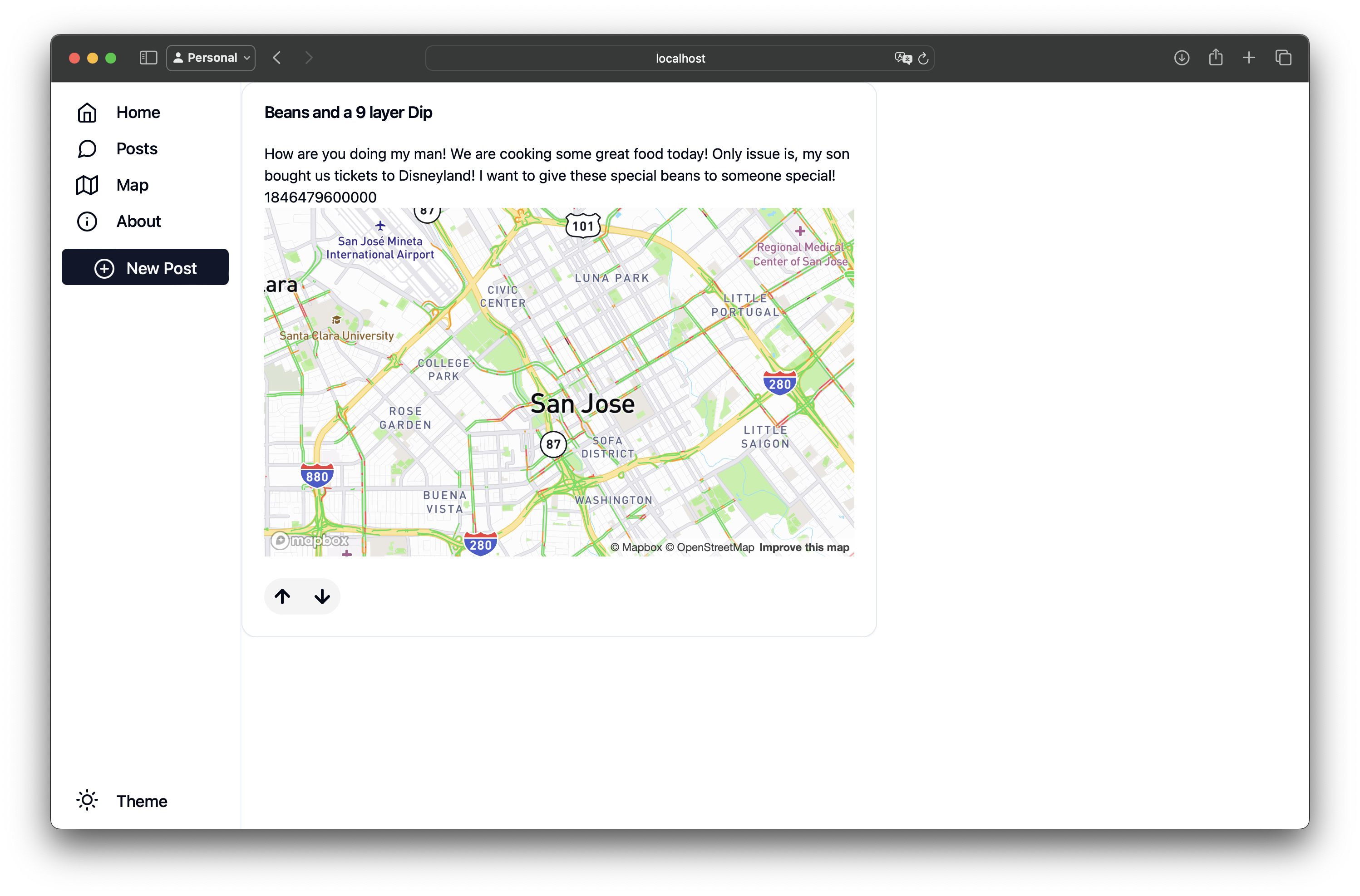Reload the page with refresh icon
This screenshot has height=896, width=1360.
tap(923, 58)
